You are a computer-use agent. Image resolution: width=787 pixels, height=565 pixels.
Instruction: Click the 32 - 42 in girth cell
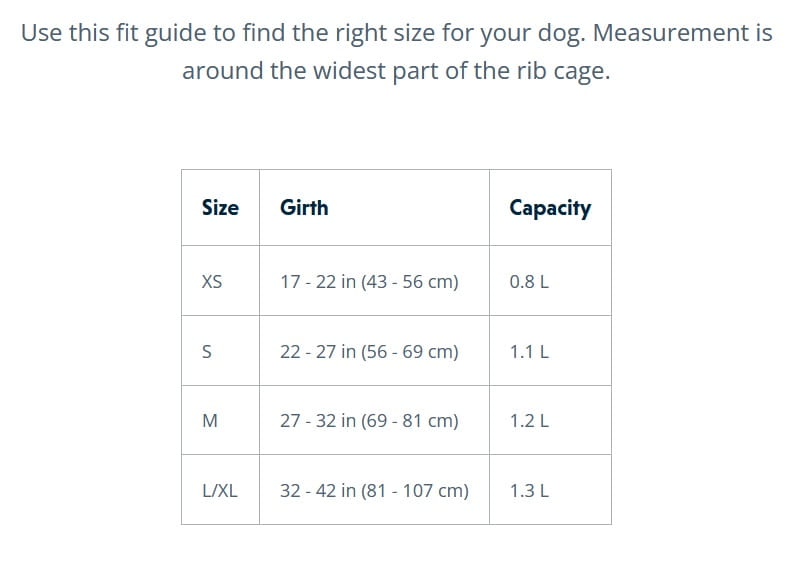(374, 491)
